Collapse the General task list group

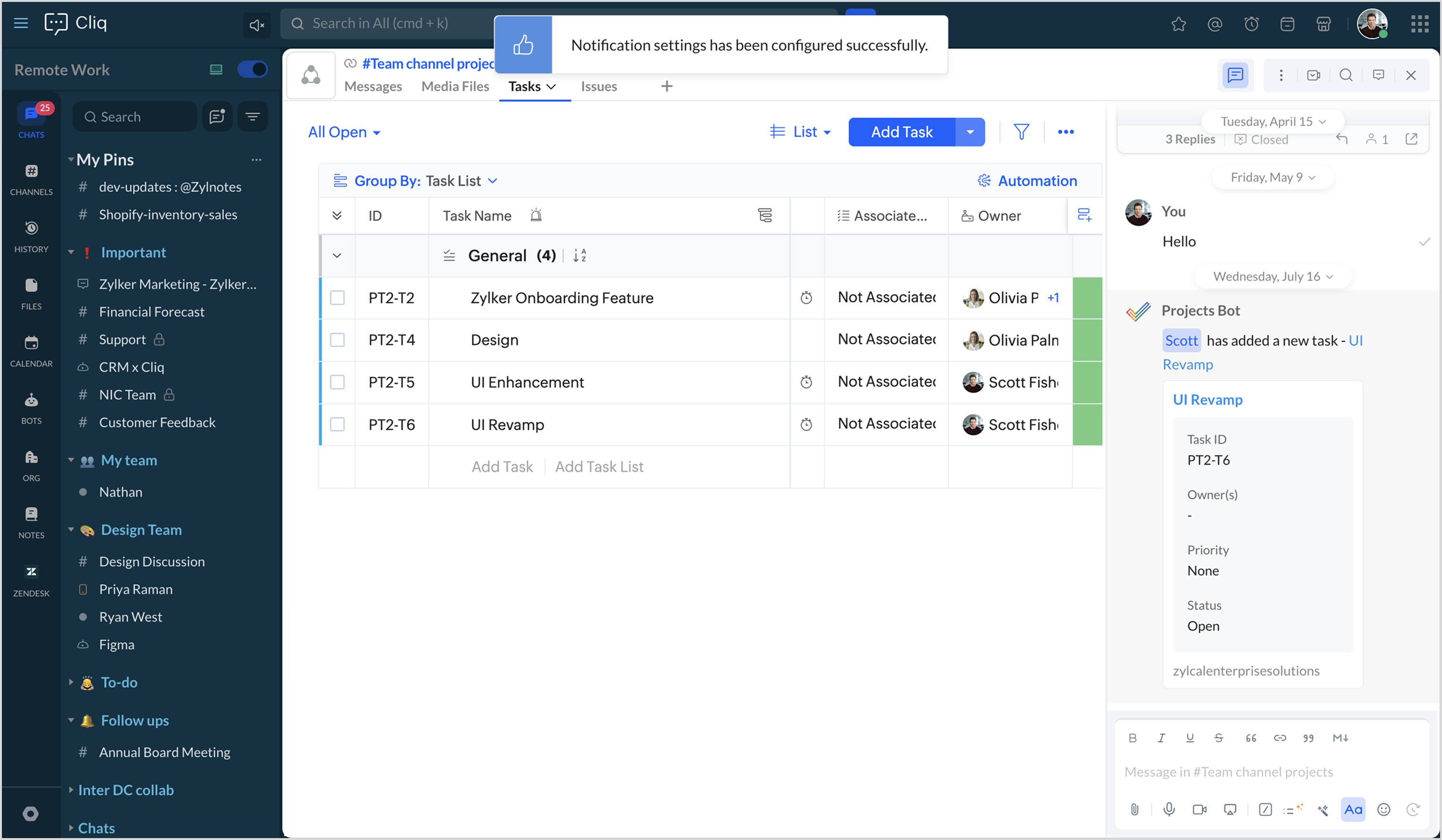(337, 255)
